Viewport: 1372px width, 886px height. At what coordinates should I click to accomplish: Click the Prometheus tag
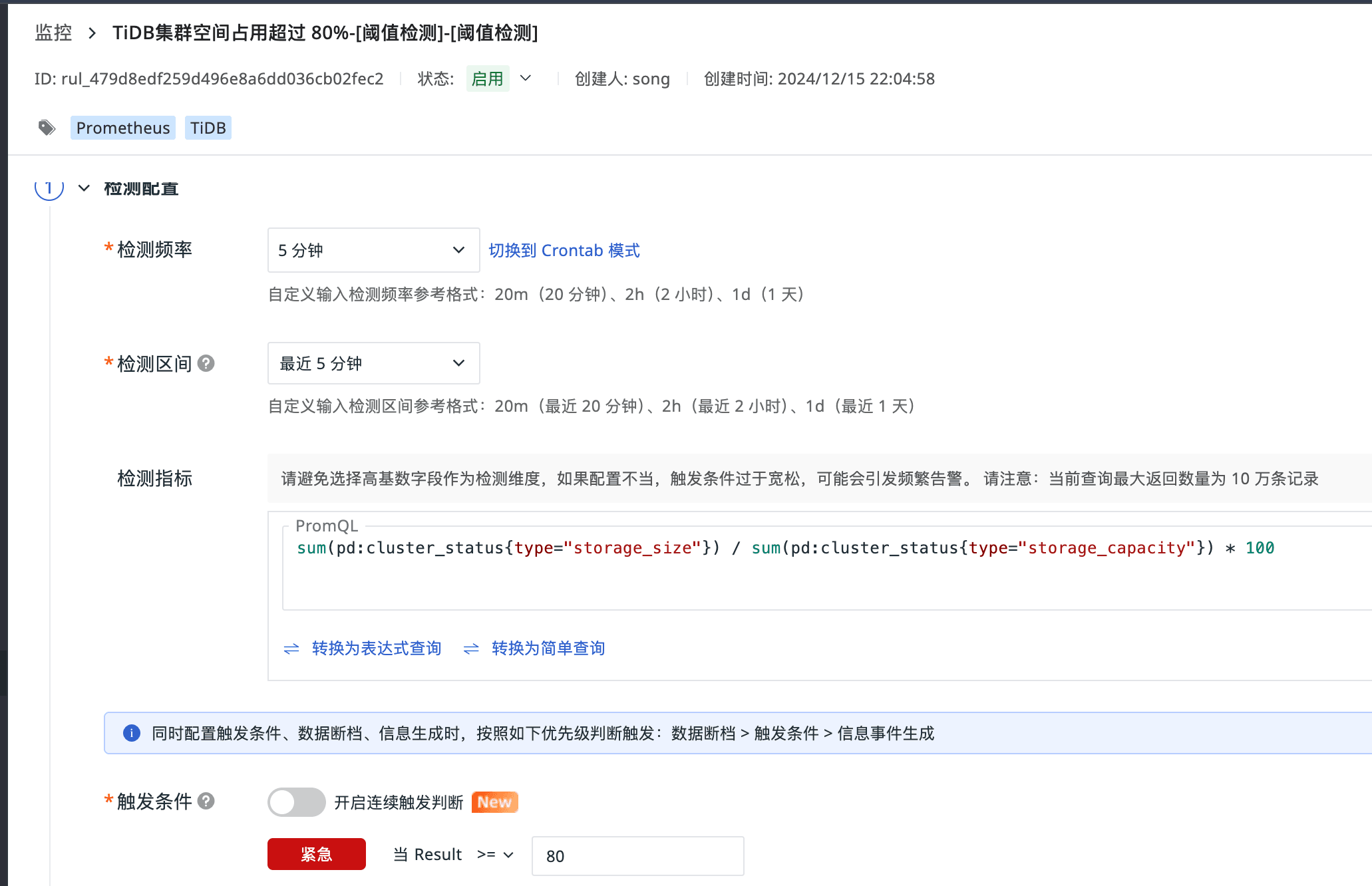(x=123, y=128)
